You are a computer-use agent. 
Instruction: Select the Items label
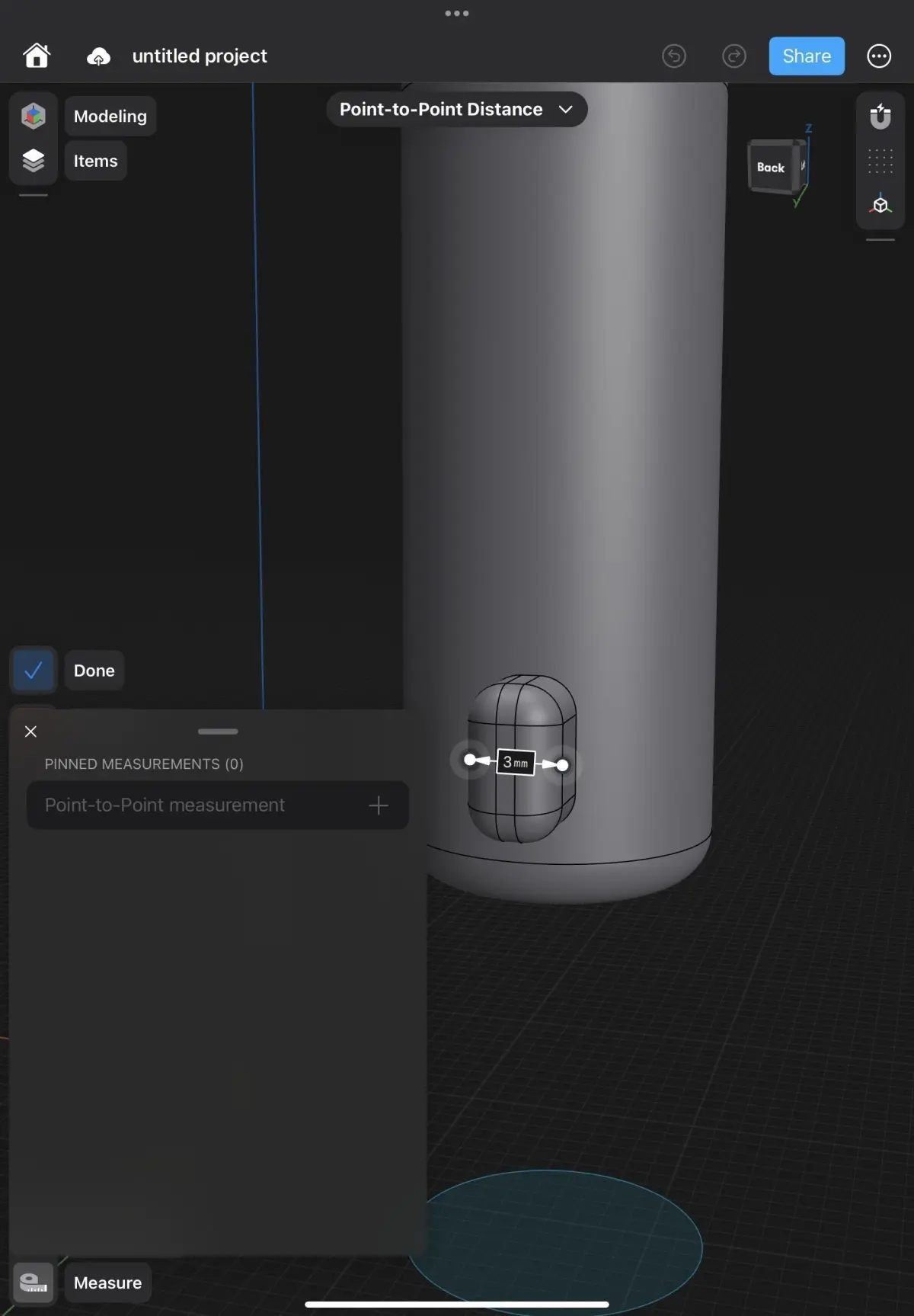coord(95,161)
